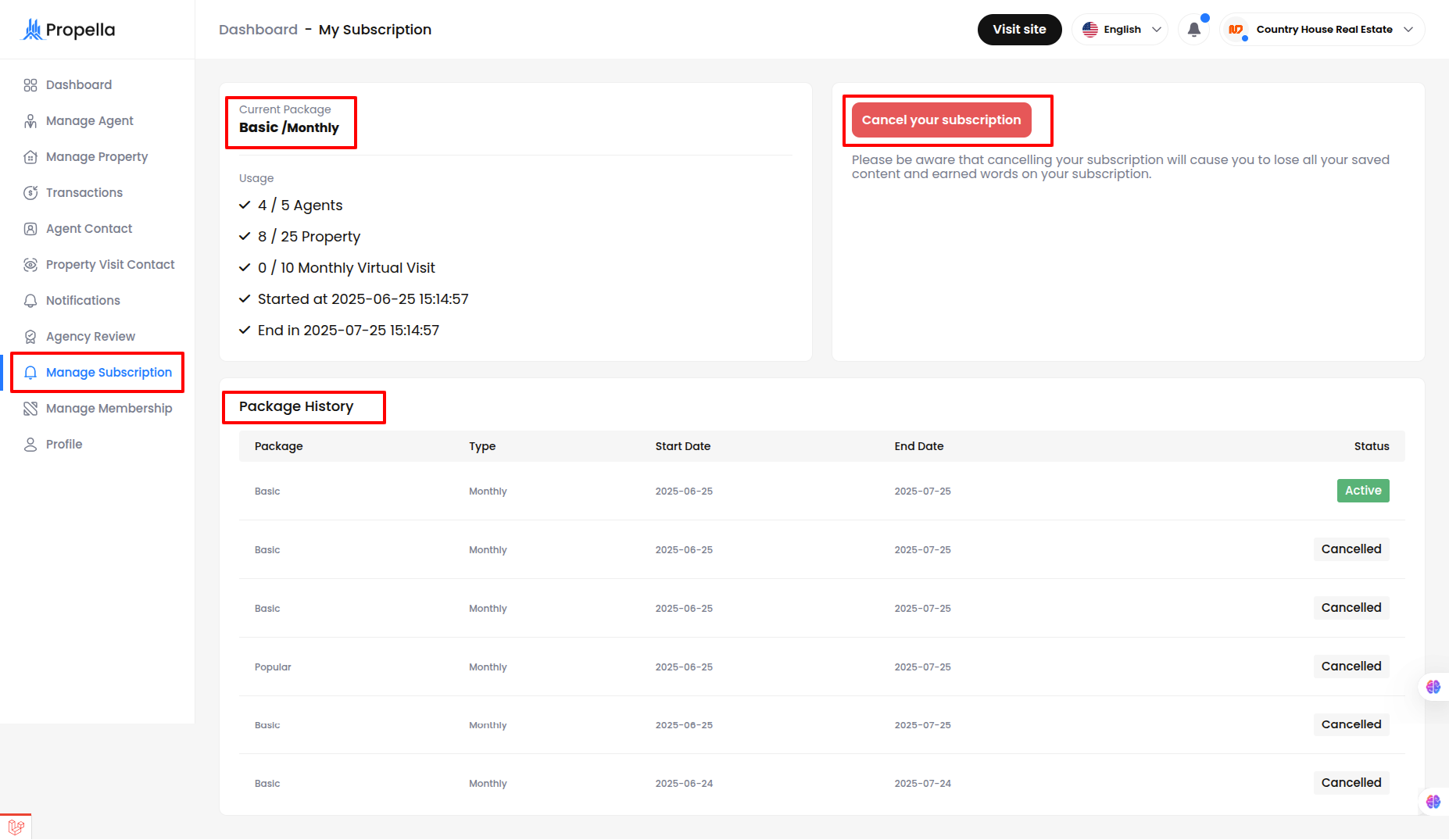The height and width of the screenshot is (840, 1449).
Task: Click the Propella logo
Action: pyautogui.click(x=68, y=30)
